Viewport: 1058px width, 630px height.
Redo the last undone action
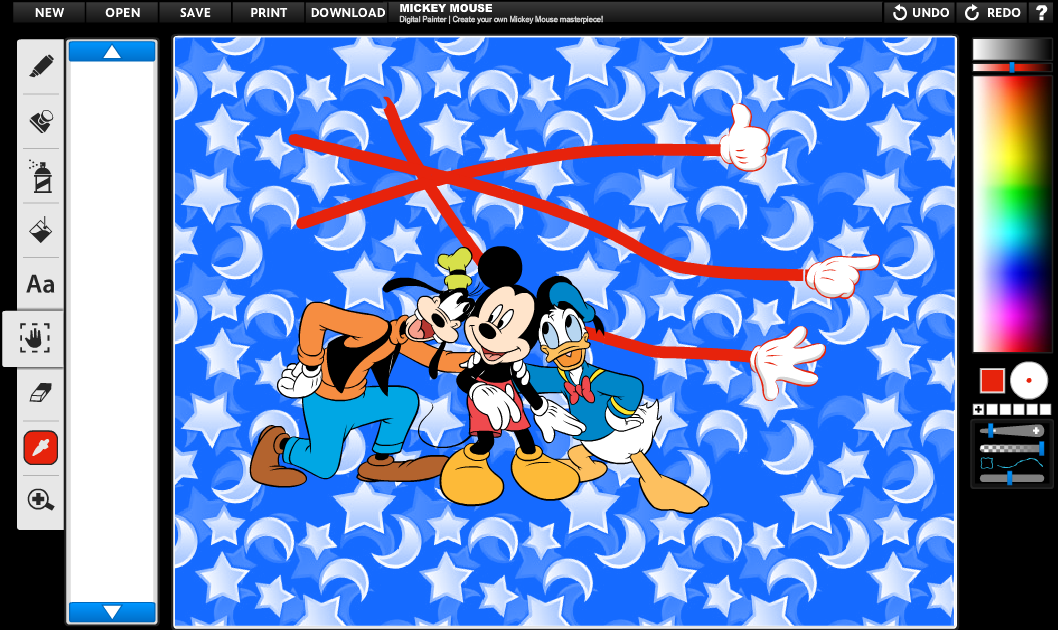point(993,12)
